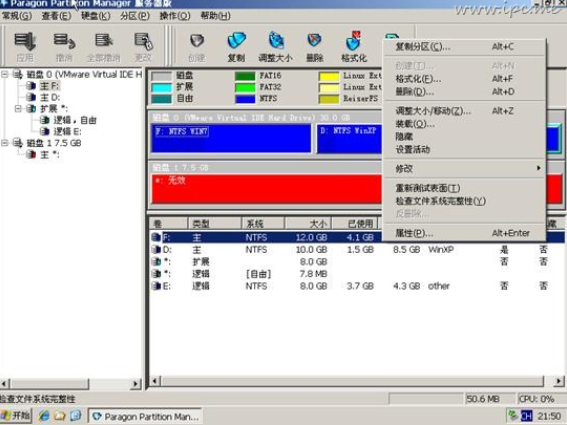Choose 复制分区(C)... in context menu
The height and width of the screenshot is (425, 567).
464,47
